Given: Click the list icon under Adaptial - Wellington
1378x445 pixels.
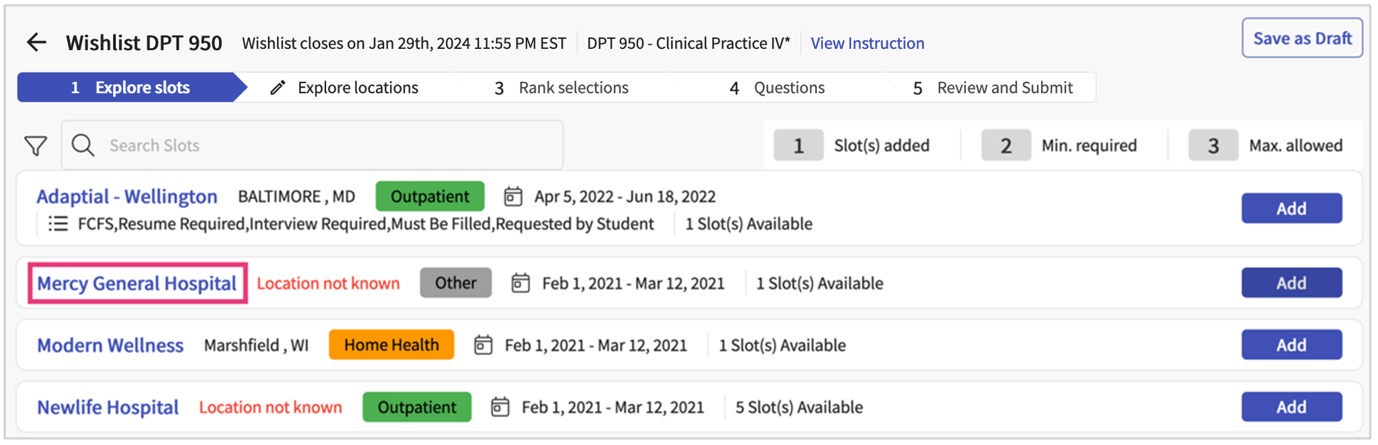Looking at the screenshot, I should tap(58, 224).
